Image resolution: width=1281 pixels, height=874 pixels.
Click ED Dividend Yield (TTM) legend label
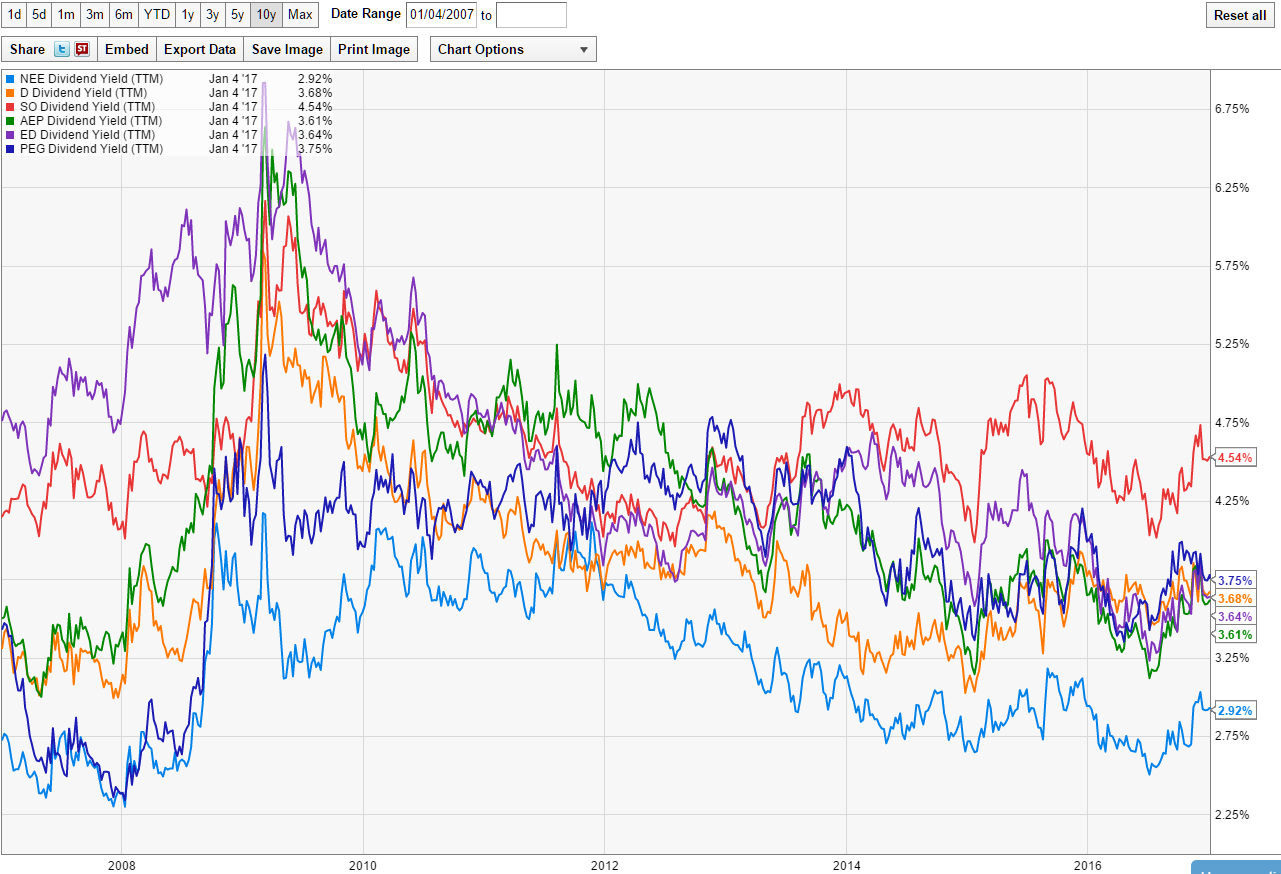pyautogui.click(x=87, y=135)
